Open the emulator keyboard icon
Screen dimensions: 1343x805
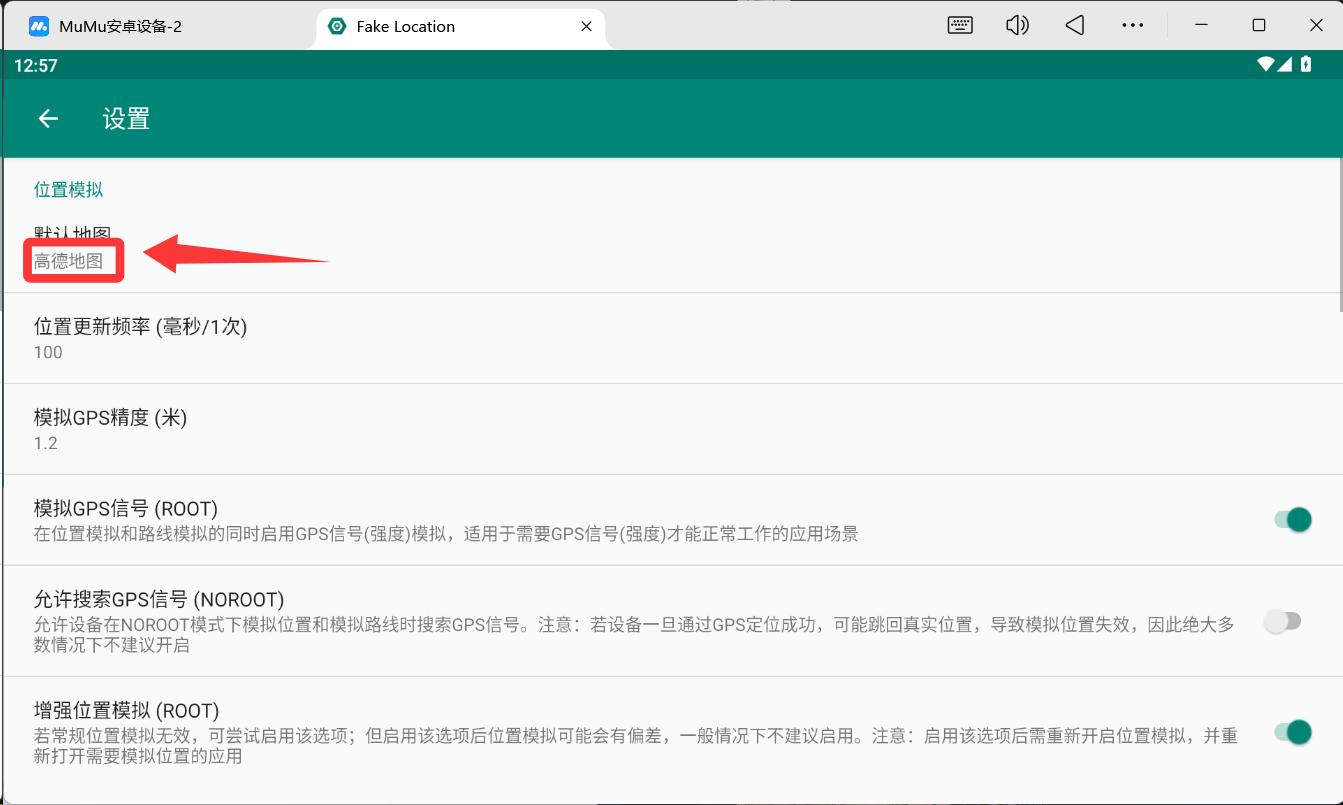click(960, 26)
